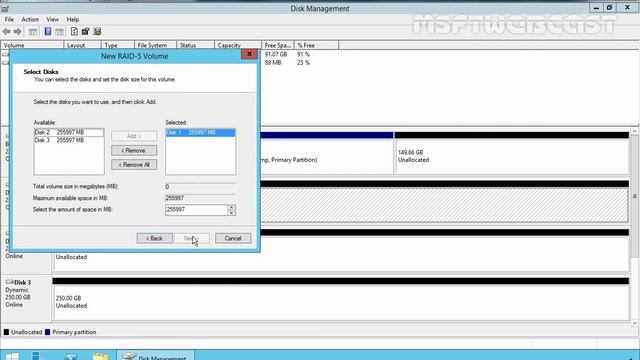Open File Explorer from the taskbar
The width and height of the screenshot is (640, 360).
point(101,356)
